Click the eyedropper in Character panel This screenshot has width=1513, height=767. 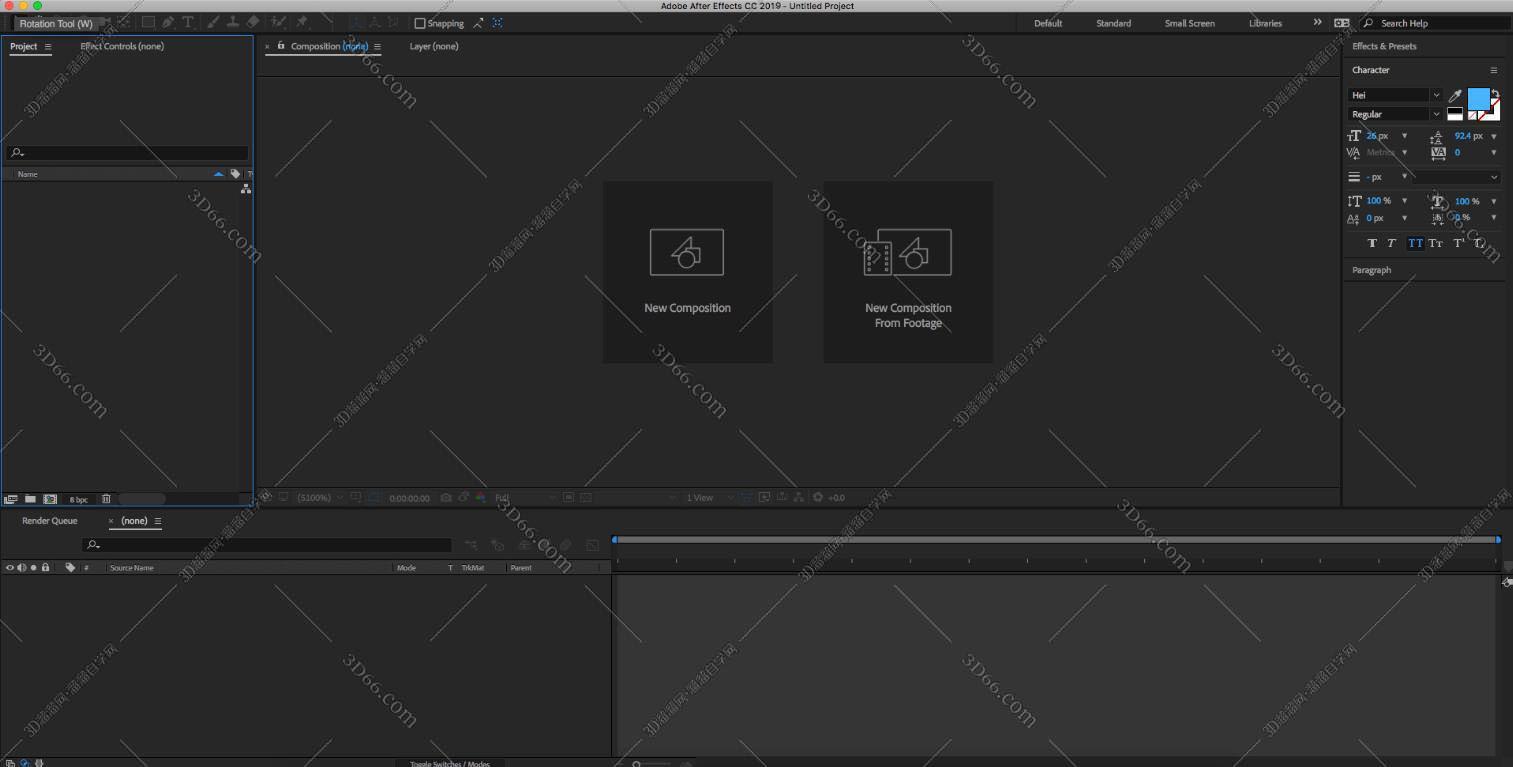tap(1455, 96)
